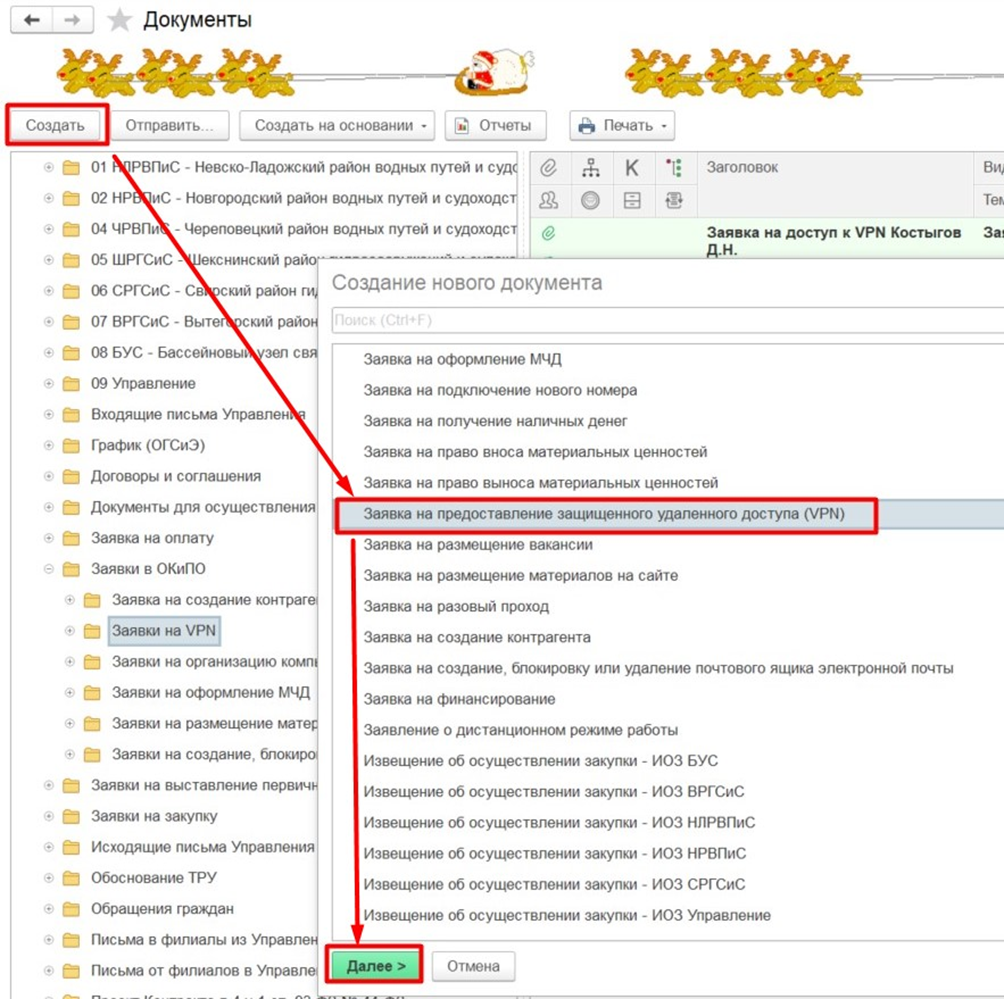Click the two-people users column icon

(548, 200)
